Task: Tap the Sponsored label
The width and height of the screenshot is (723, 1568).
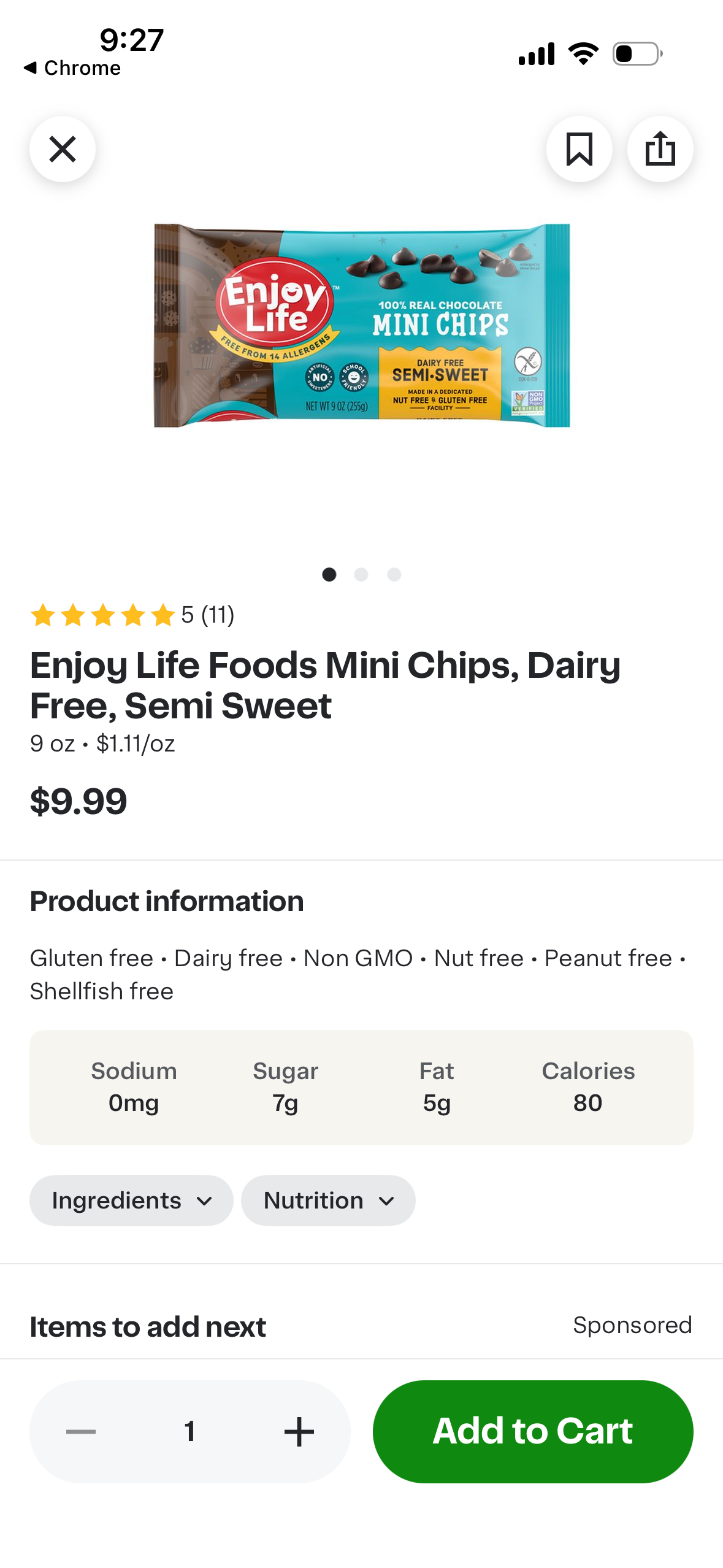Action: [632, 1325]
